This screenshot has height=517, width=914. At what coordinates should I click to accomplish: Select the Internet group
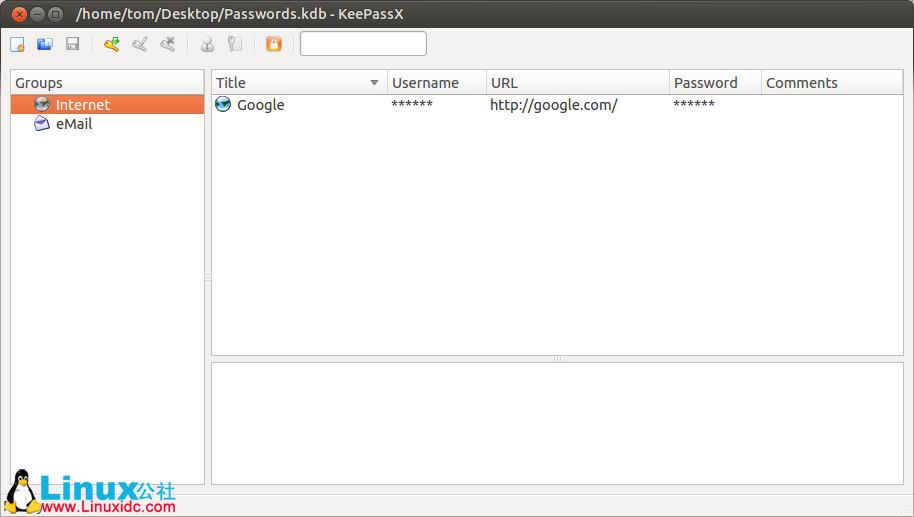107,104
